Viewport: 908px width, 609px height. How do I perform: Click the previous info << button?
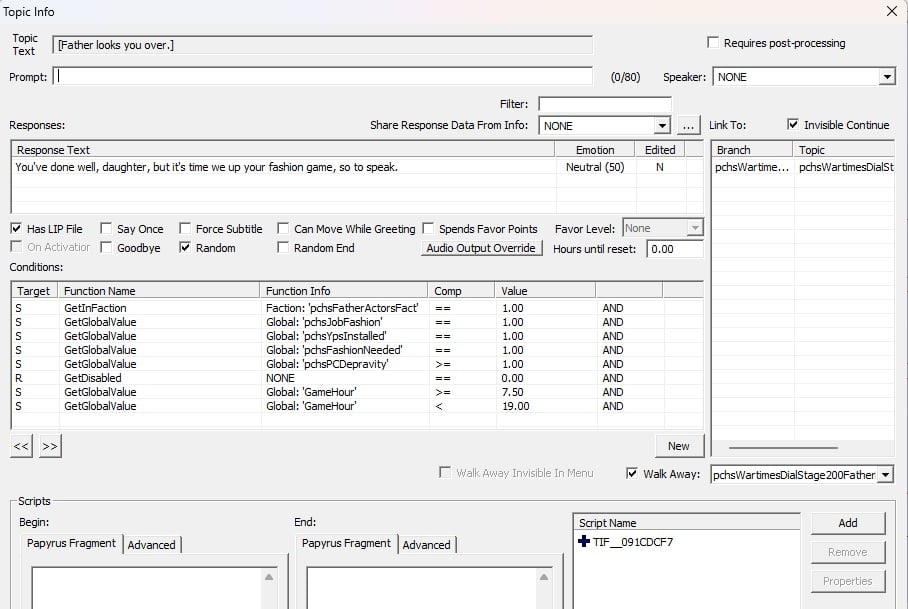point(21,446)
